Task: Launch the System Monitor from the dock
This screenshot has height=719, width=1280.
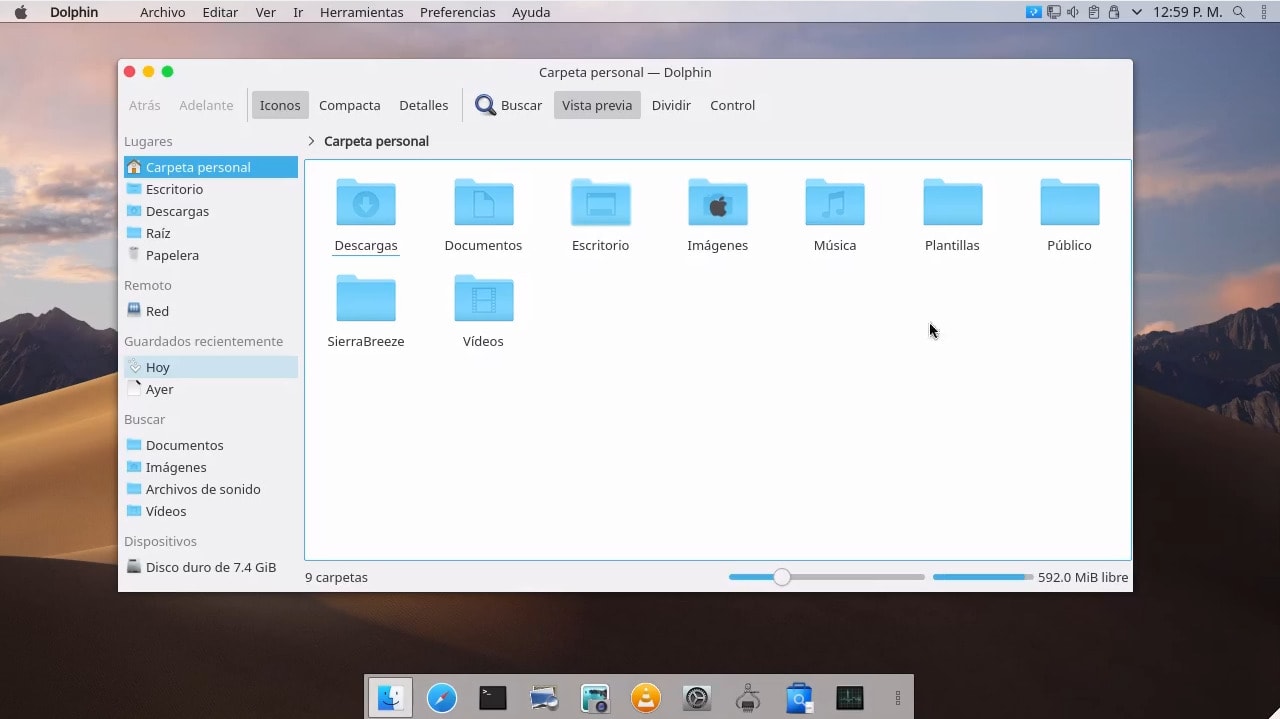Action: pyautogui.click(x=850, y=697)
